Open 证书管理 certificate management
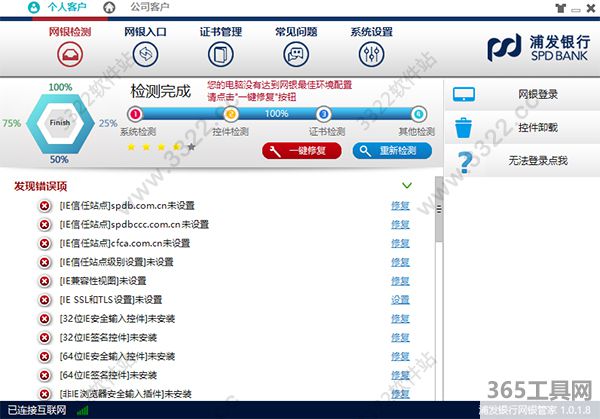This screenshot has width=600, height=419. [x=219, y=46]
